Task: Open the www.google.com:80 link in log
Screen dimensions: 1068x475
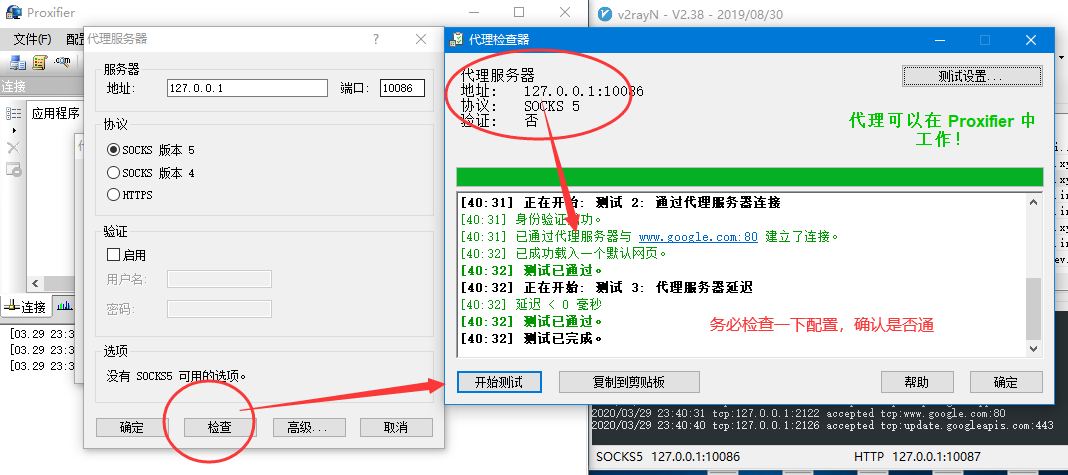Action: coord(698,236)
